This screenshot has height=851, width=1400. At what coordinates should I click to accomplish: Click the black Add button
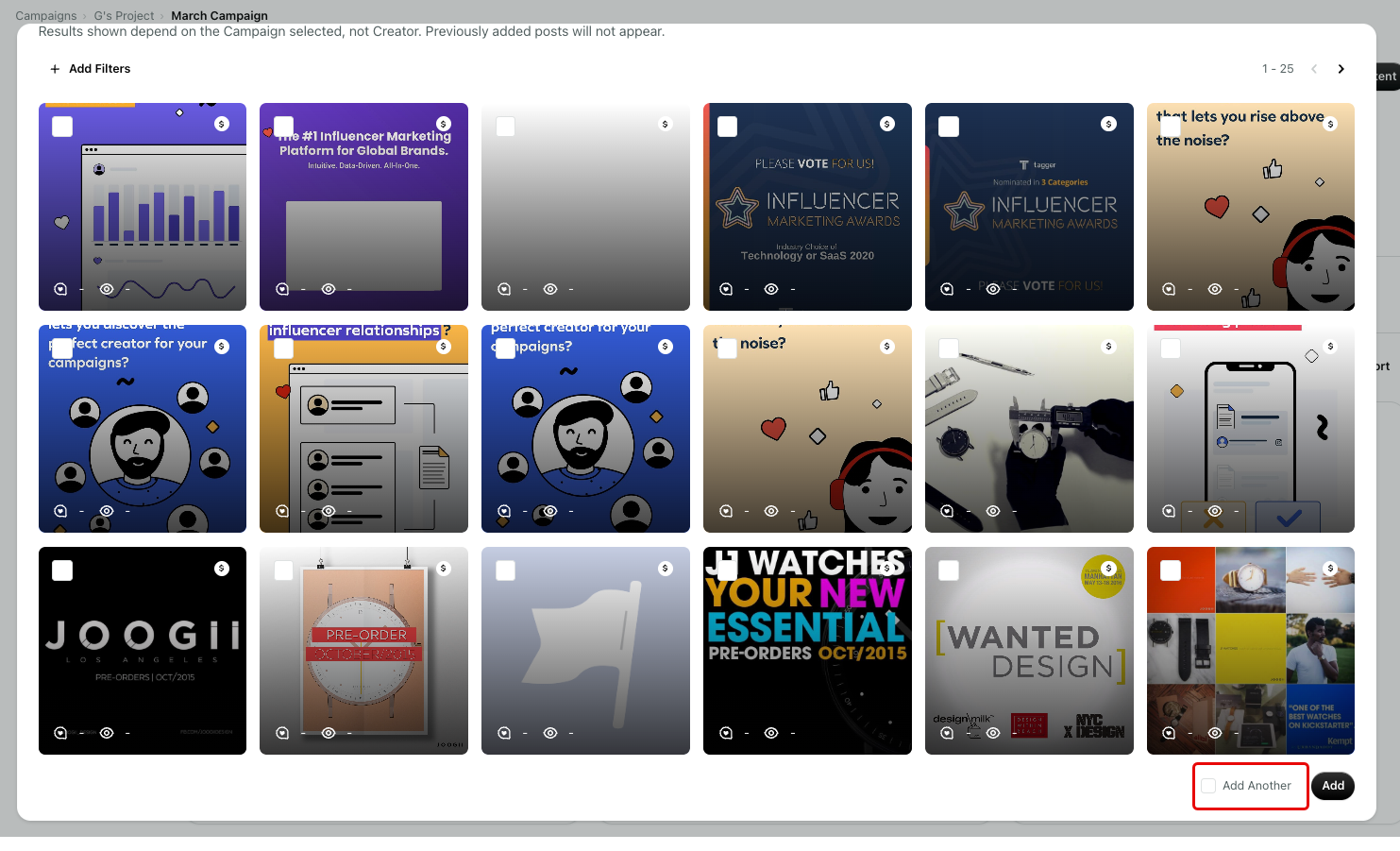pos(1333,786)
